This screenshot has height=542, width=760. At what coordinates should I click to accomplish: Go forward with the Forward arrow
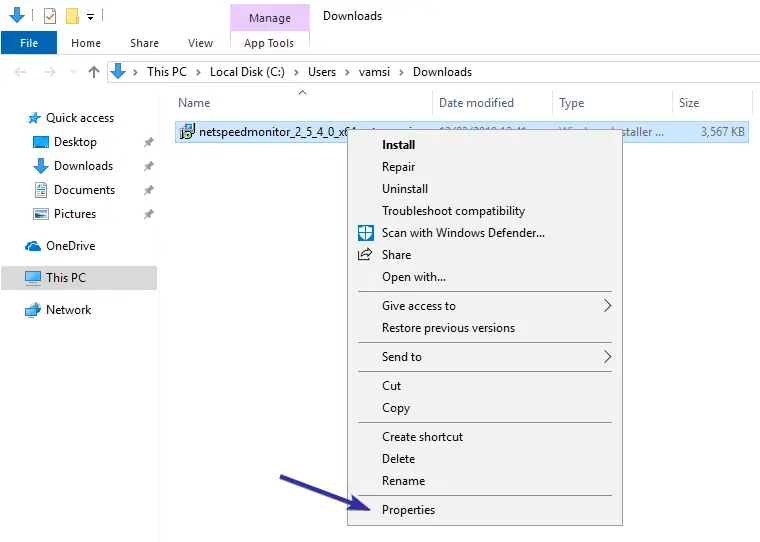(x=49, y=72)
